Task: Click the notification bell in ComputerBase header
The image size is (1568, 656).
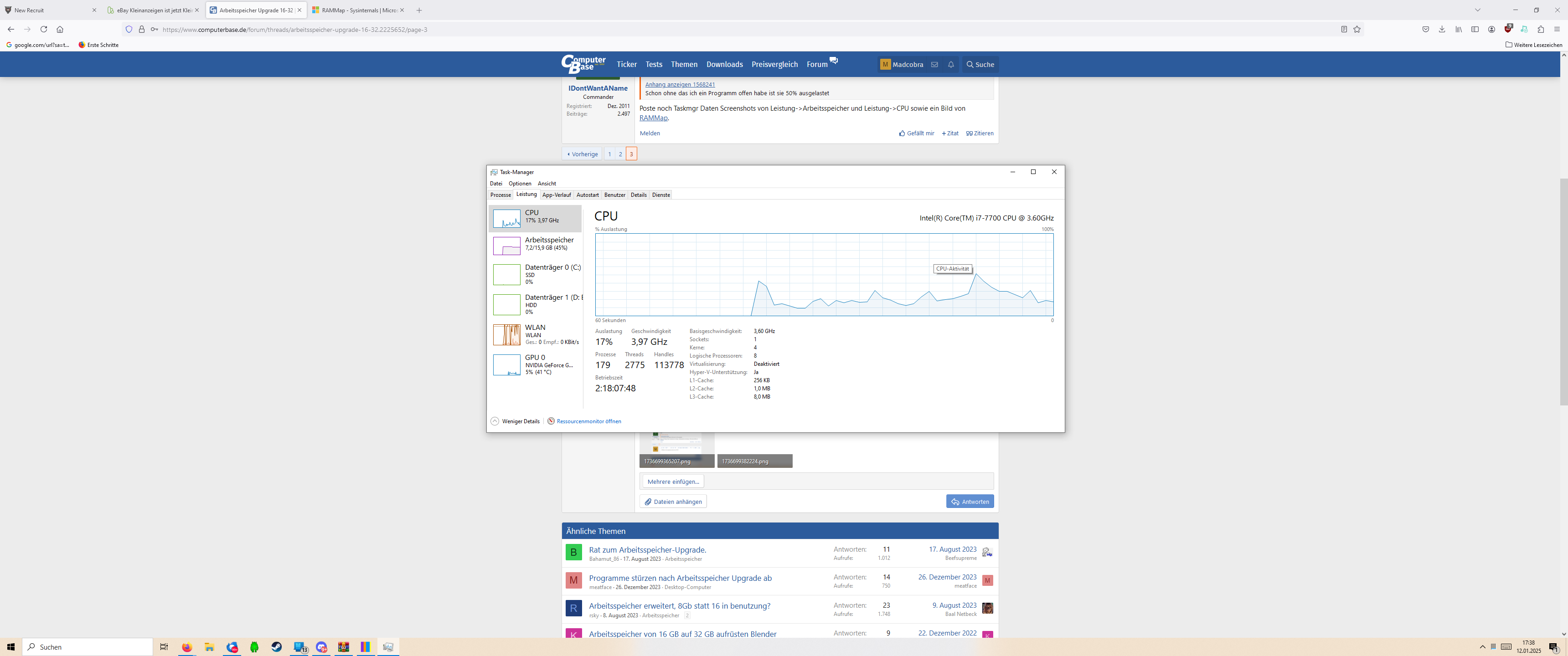Action: (951, 65)
